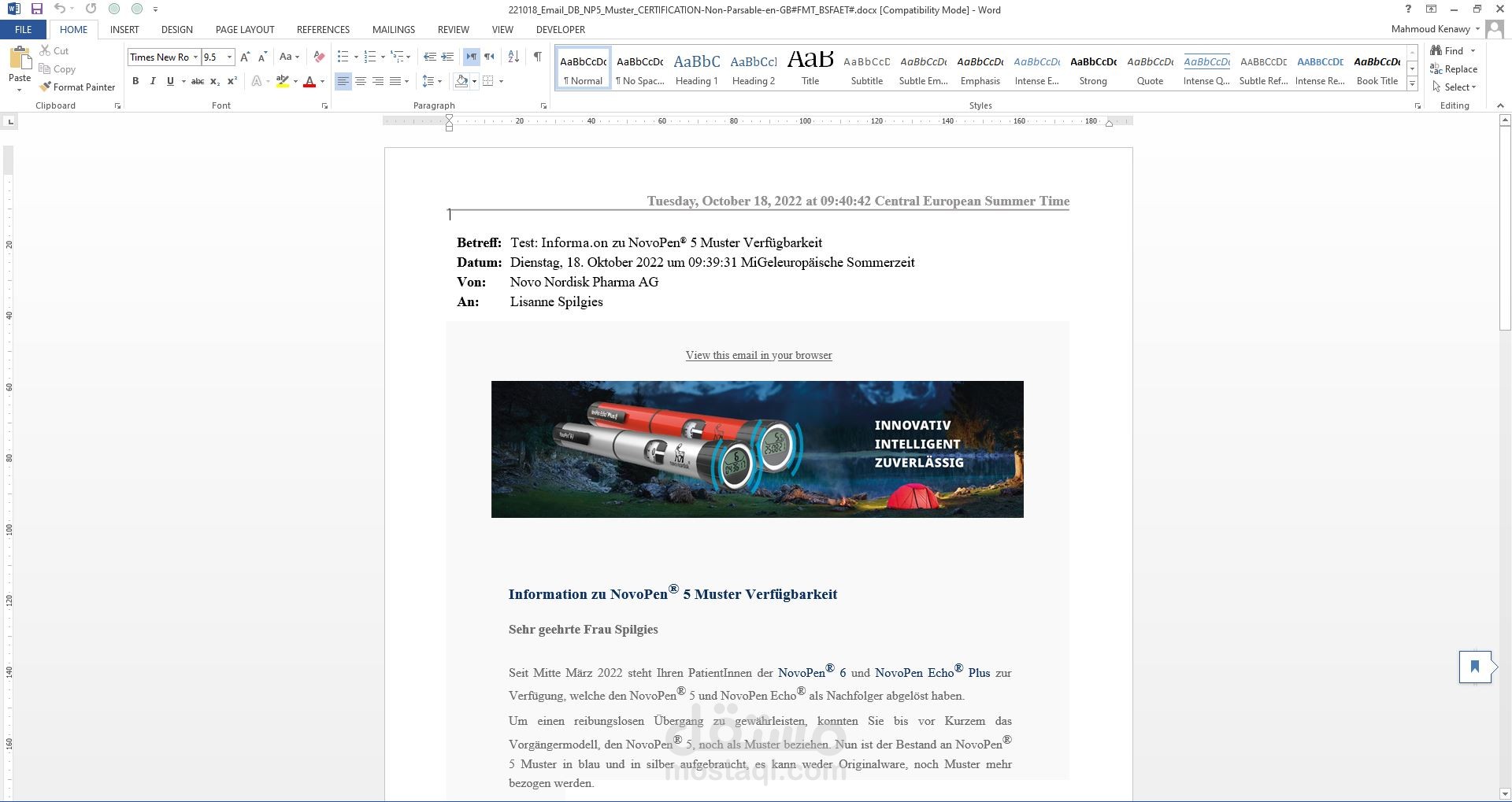Apply red font color
This screenshot has height=802, width=1512.
click(309, 81)
